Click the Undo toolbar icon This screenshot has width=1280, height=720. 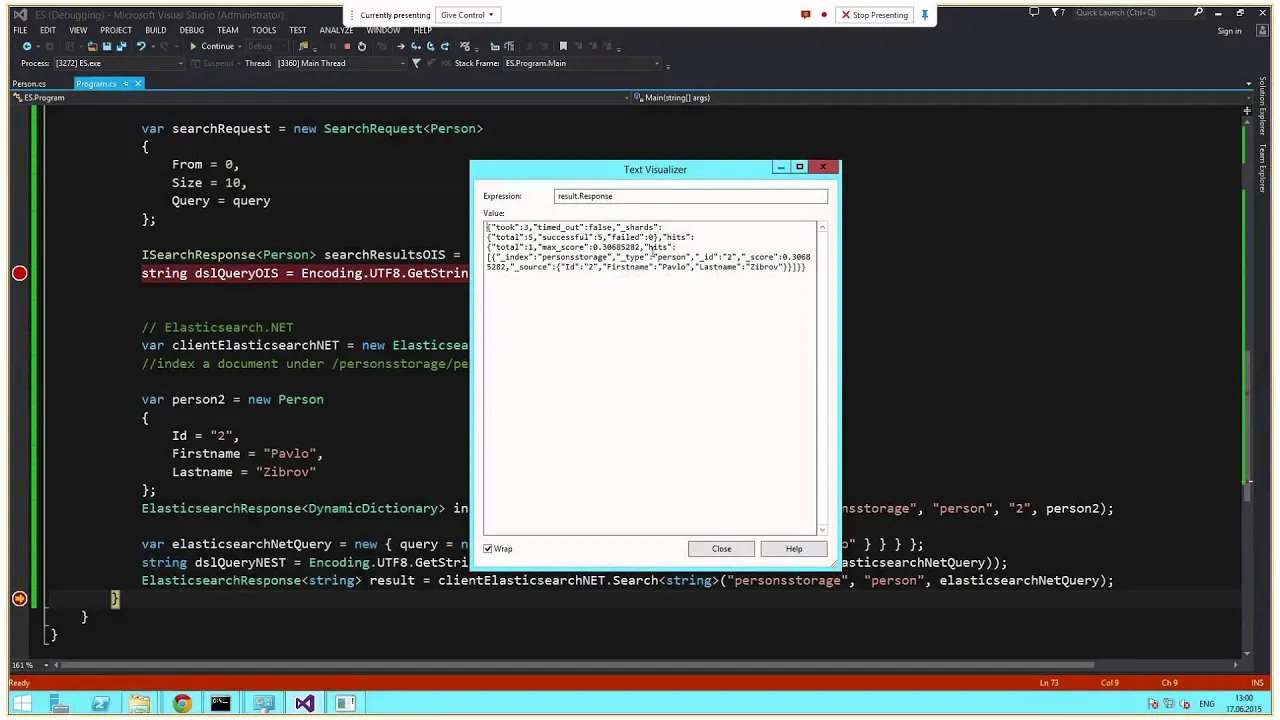[x=141, y=46]
